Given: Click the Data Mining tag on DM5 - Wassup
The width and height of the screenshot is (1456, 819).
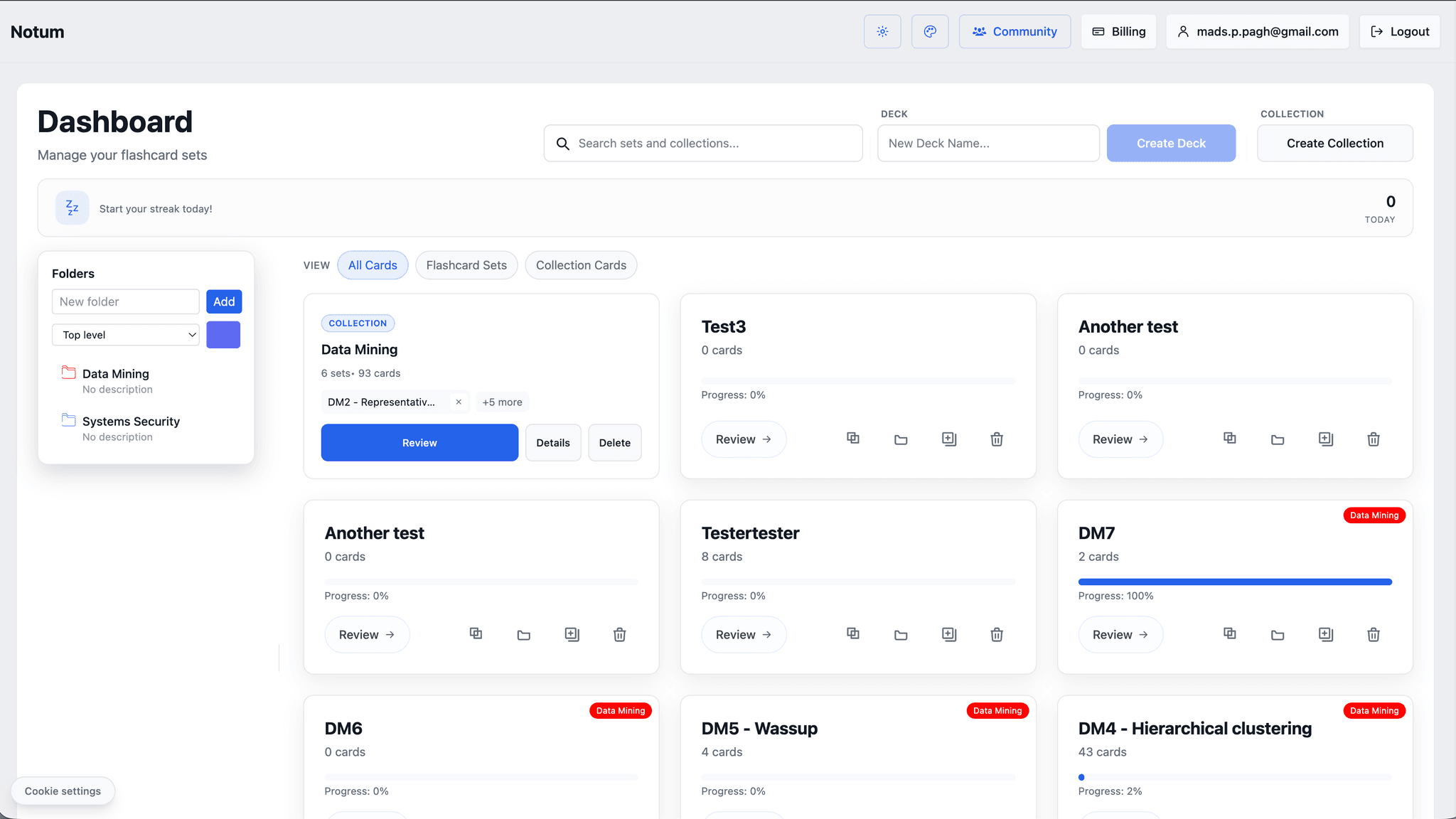Looking at the screenshot, I should [997, 711].
